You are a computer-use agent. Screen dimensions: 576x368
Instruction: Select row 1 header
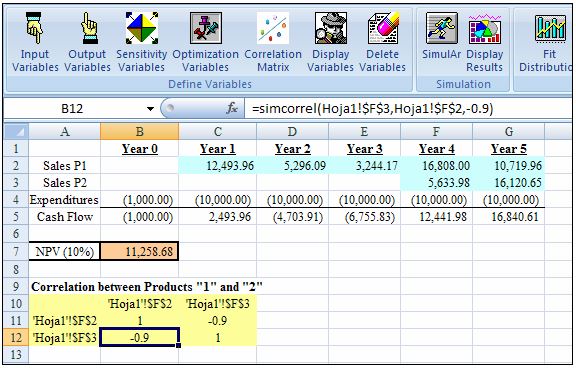pos(16,149)
